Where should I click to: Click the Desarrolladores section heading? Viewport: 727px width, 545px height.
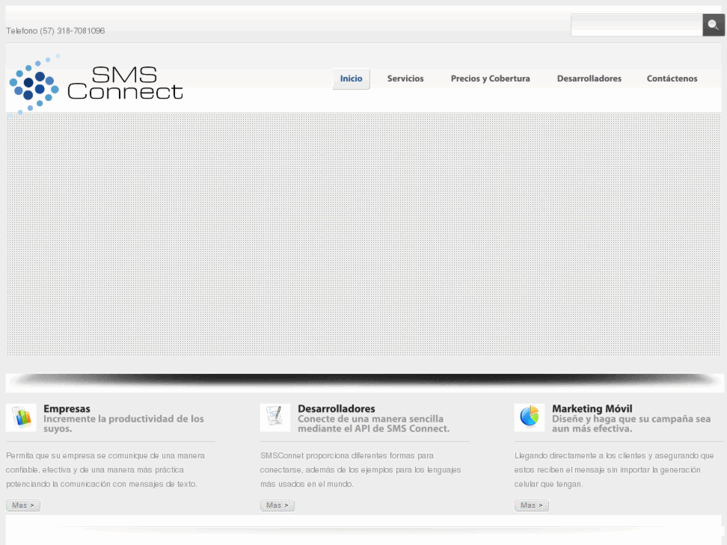336,409
